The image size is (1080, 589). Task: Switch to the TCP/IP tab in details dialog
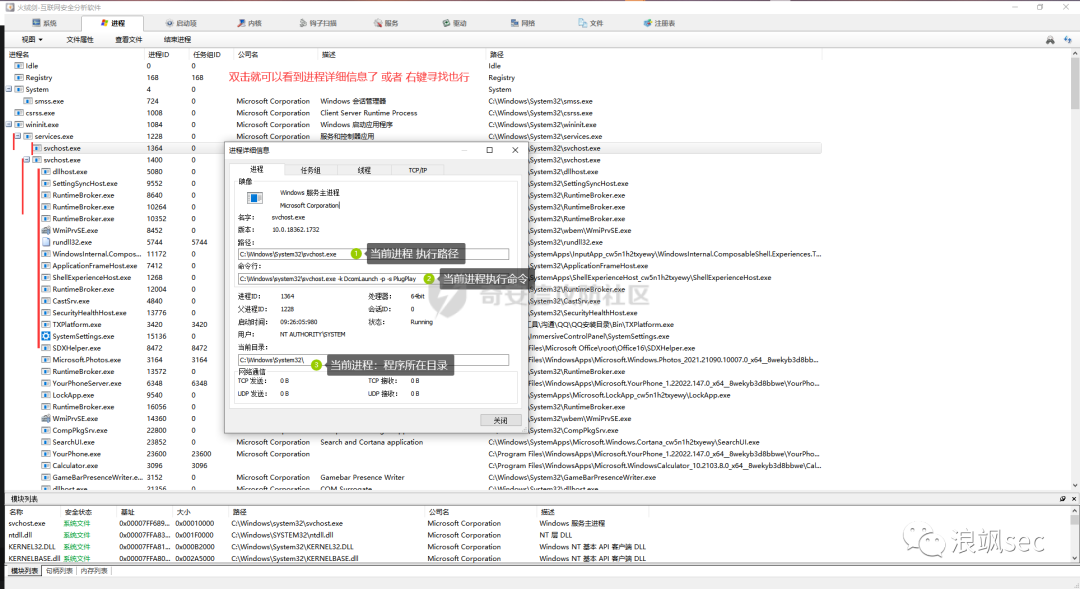[x=417, y=169]
